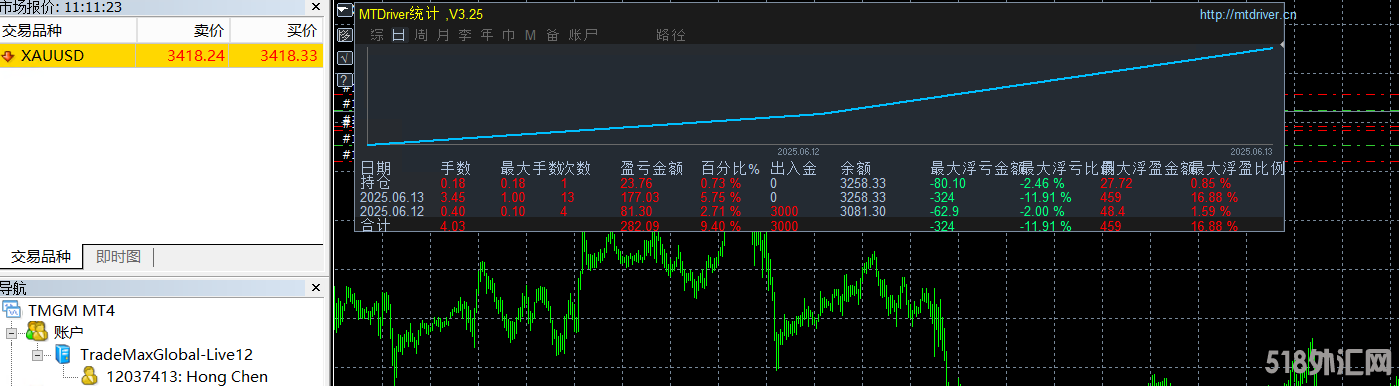This screenshot has height=386, width=1399.
Task: Switch statistics to 月 monthly view
Action: (443, 35)
